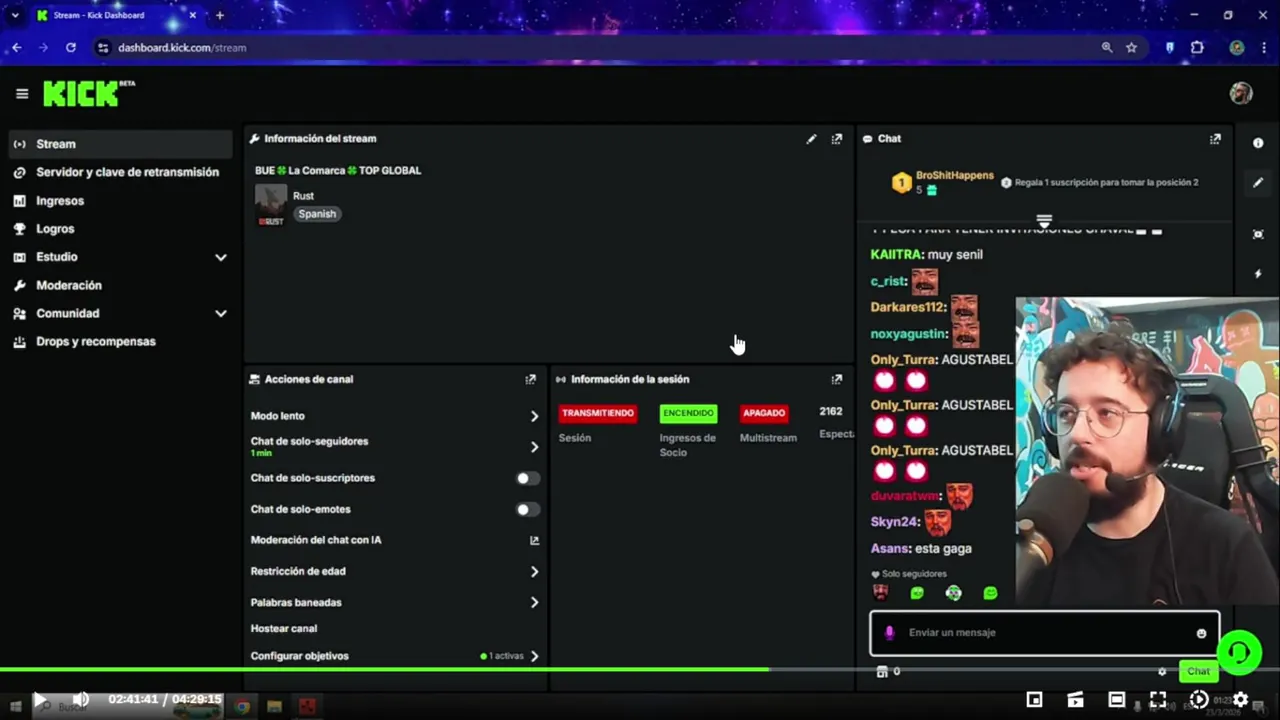Image resolution: width=1280 pixels, height=720 pixels.
Task: Play the video with the play button
Action: (x=40, y=700)
